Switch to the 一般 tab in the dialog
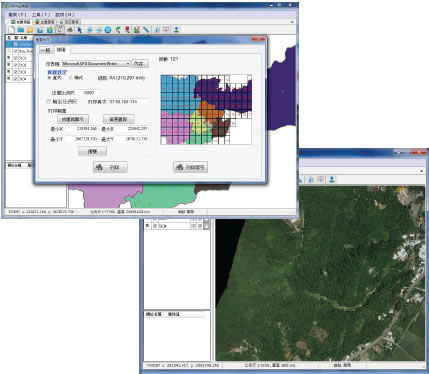 click(46, 50)
